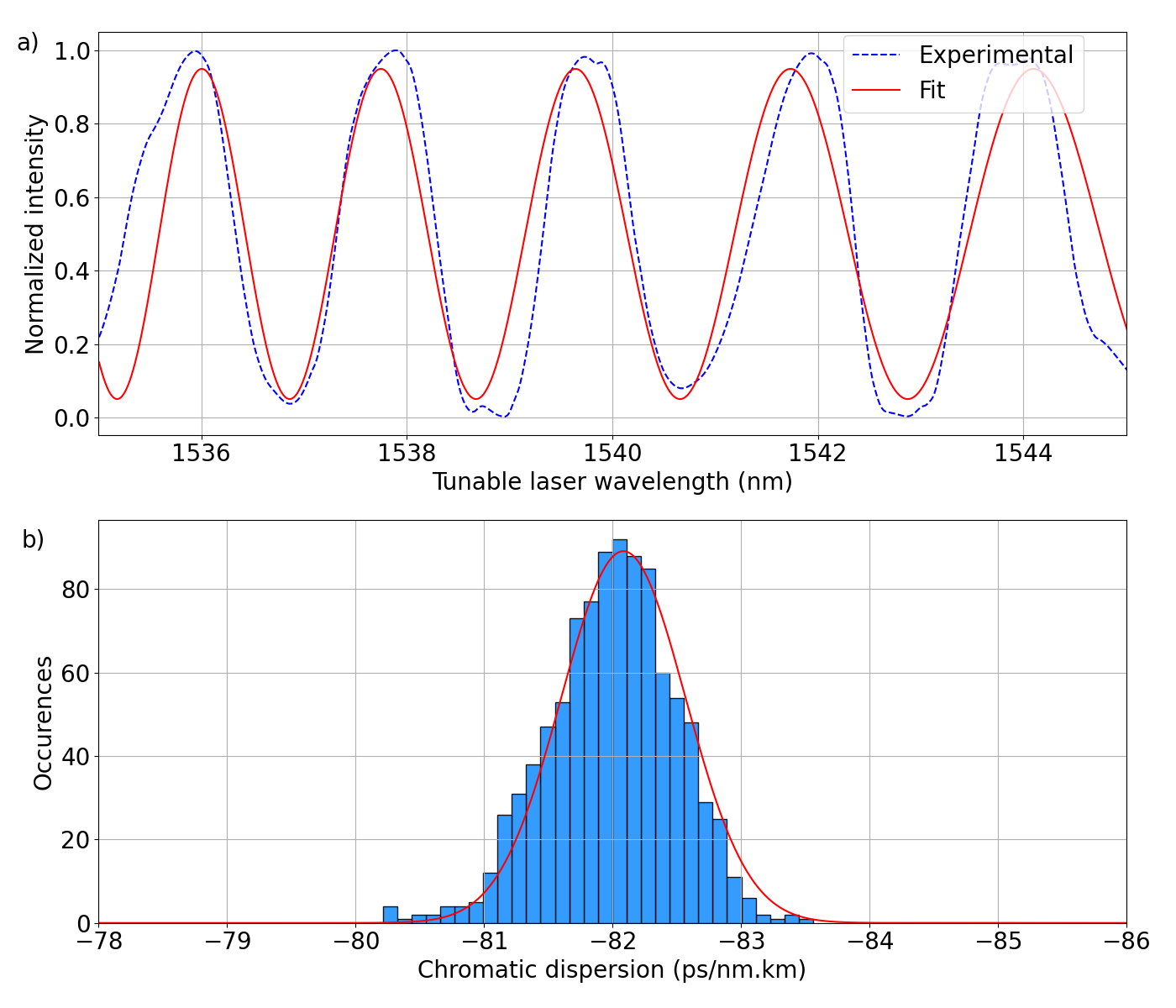Click the 20 occurrences tick label
Image resolution: width=1176 pixels, height=1008 pixels.
pyautogui.click(x=75, y=840)
